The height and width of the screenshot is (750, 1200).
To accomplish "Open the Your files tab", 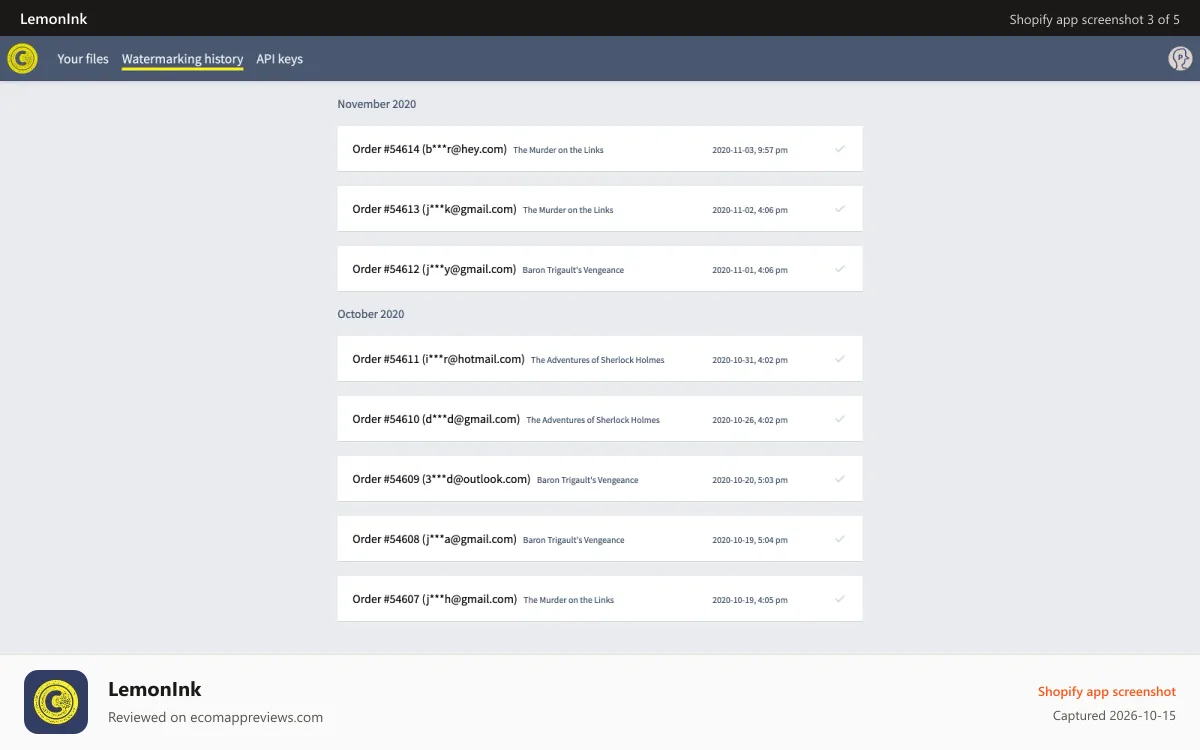I will [83, 59].
